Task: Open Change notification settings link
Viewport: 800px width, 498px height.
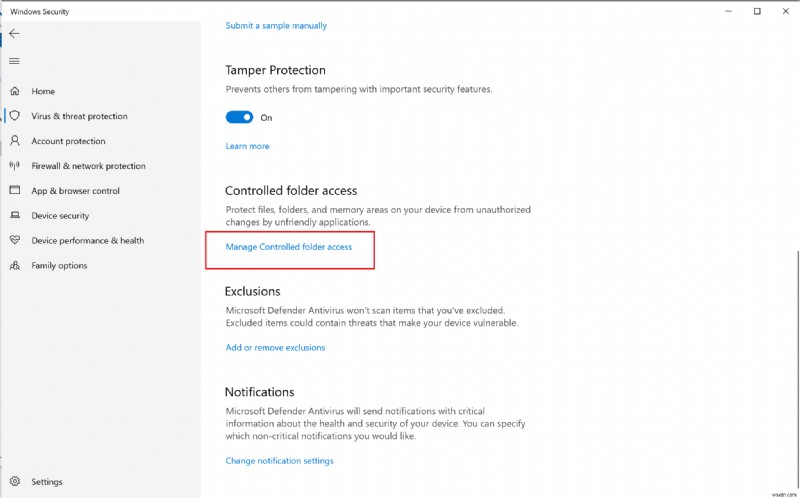Action: [x=280, y=461]
